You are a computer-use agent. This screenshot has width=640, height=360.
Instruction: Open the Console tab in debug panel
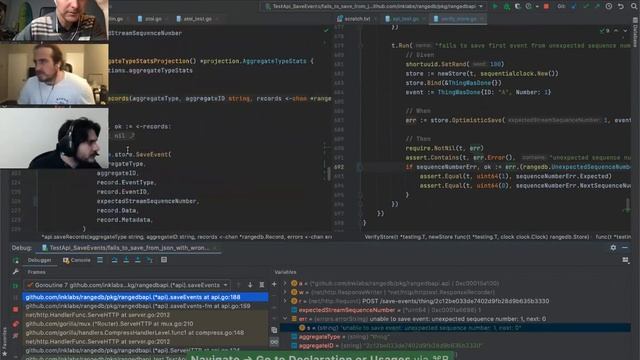tap(77, 260)
